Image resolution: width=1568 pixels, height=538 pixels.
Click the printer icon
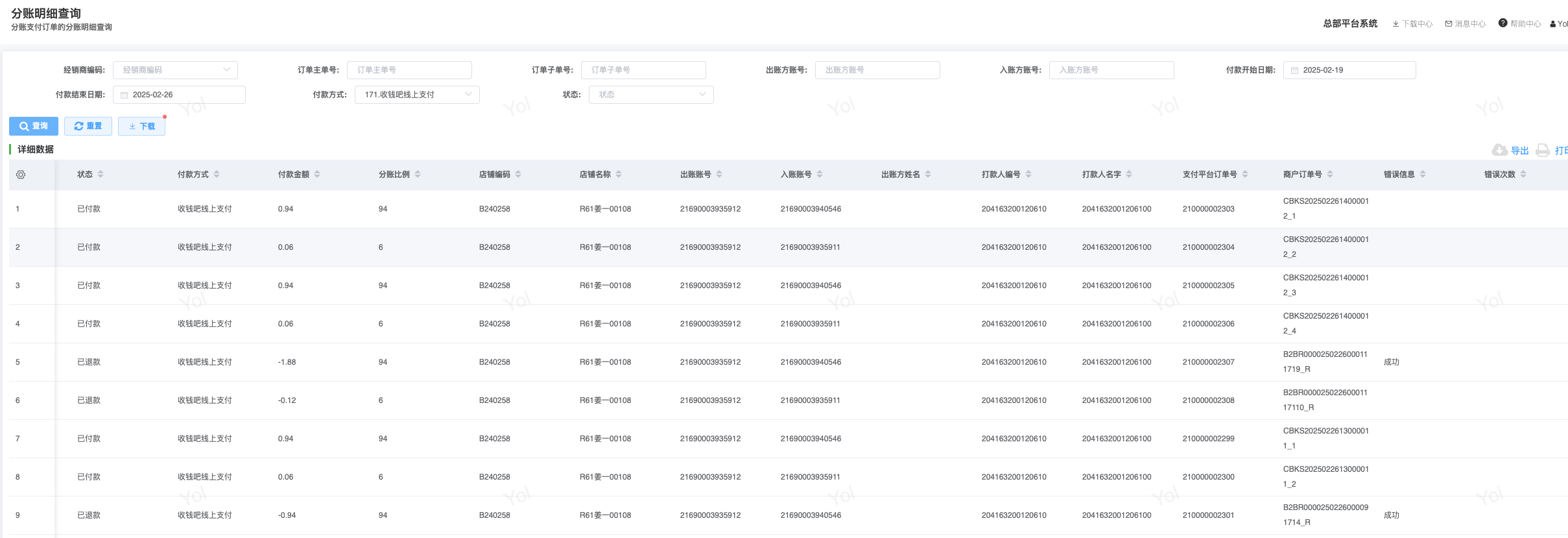(x=1543, y=151)
